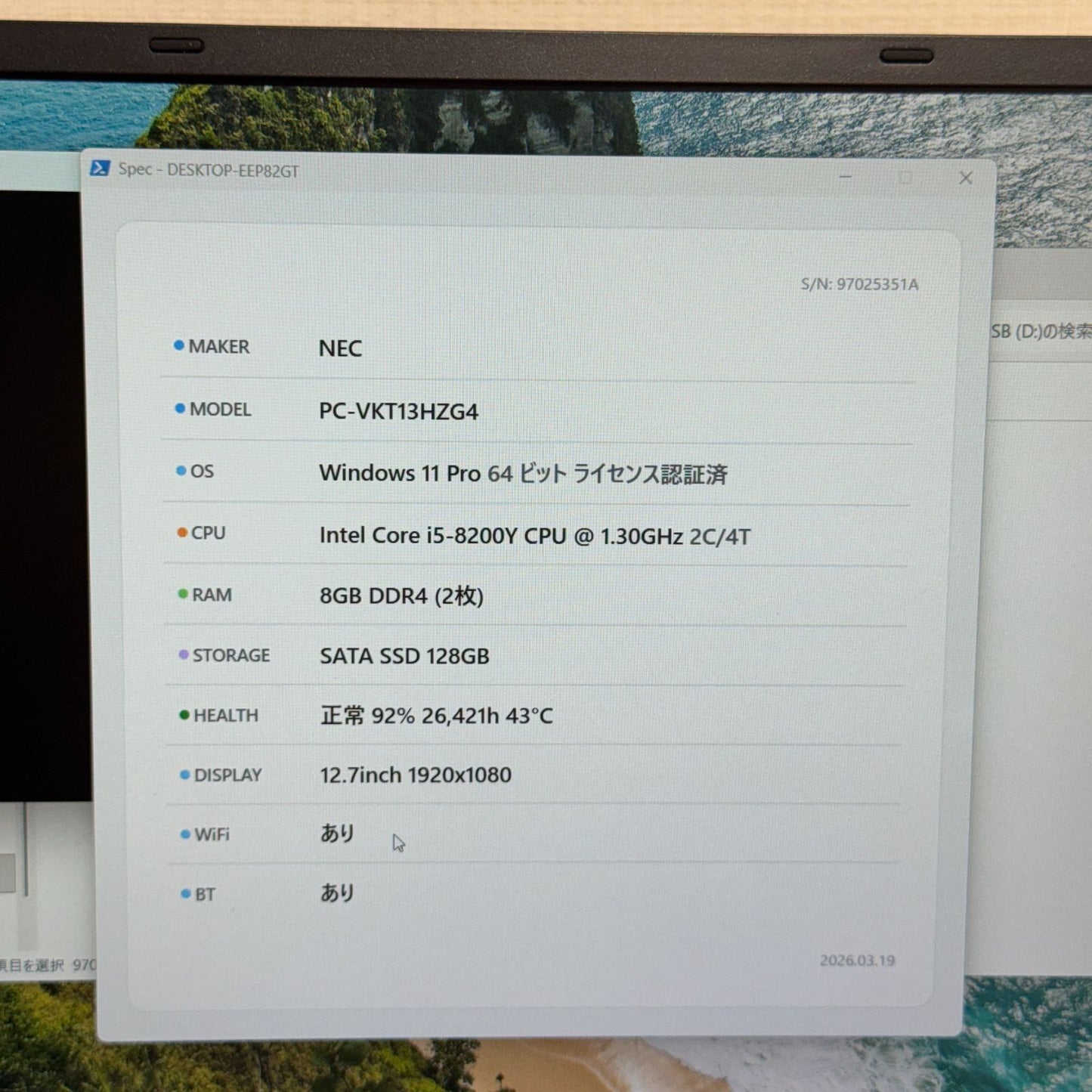Click the BT あり value
The height and width of the screenshot is (1092, 1092).
(x=337, y=892)
